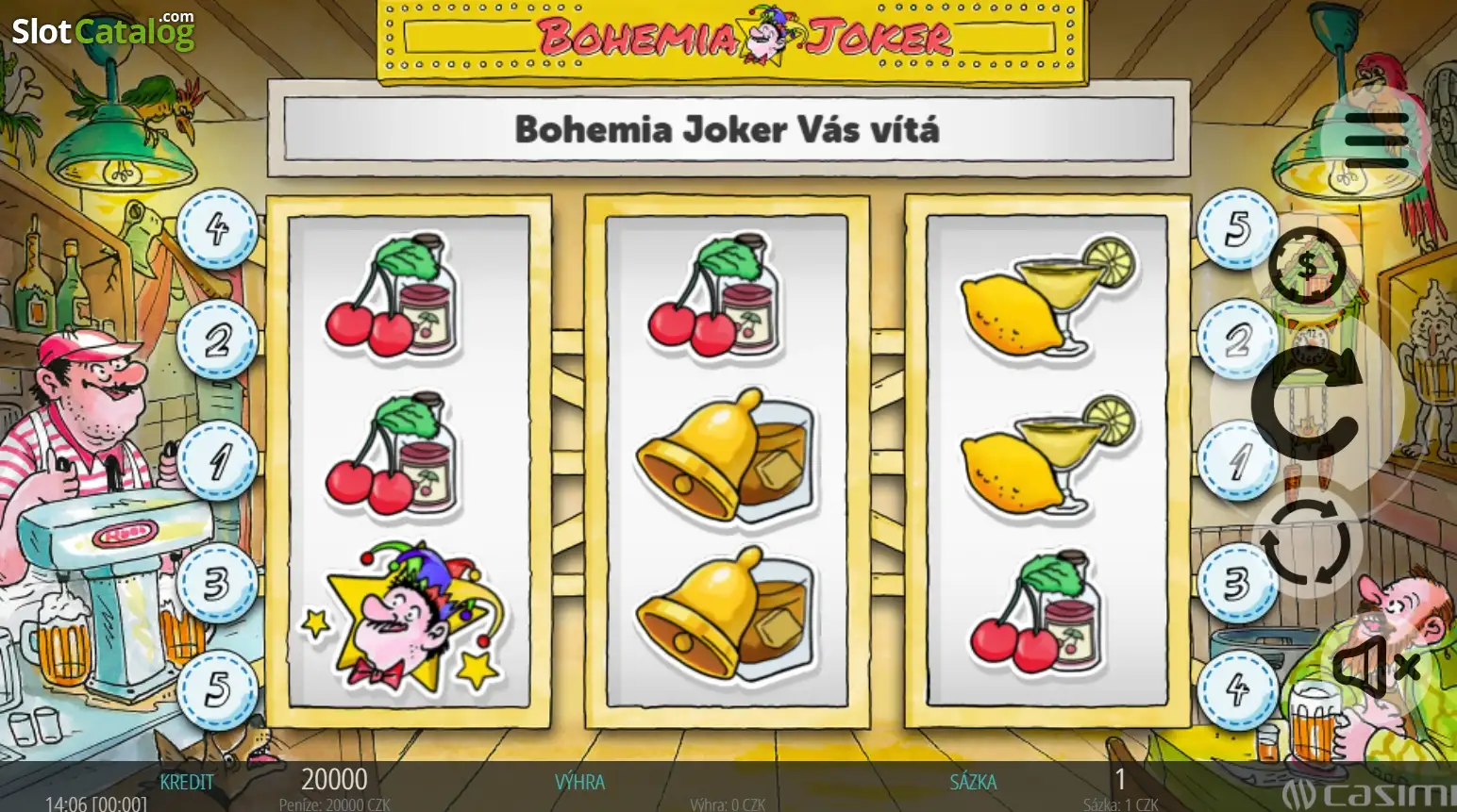
Task: Open the hamburger menu
Action: tap(1377, 140)
